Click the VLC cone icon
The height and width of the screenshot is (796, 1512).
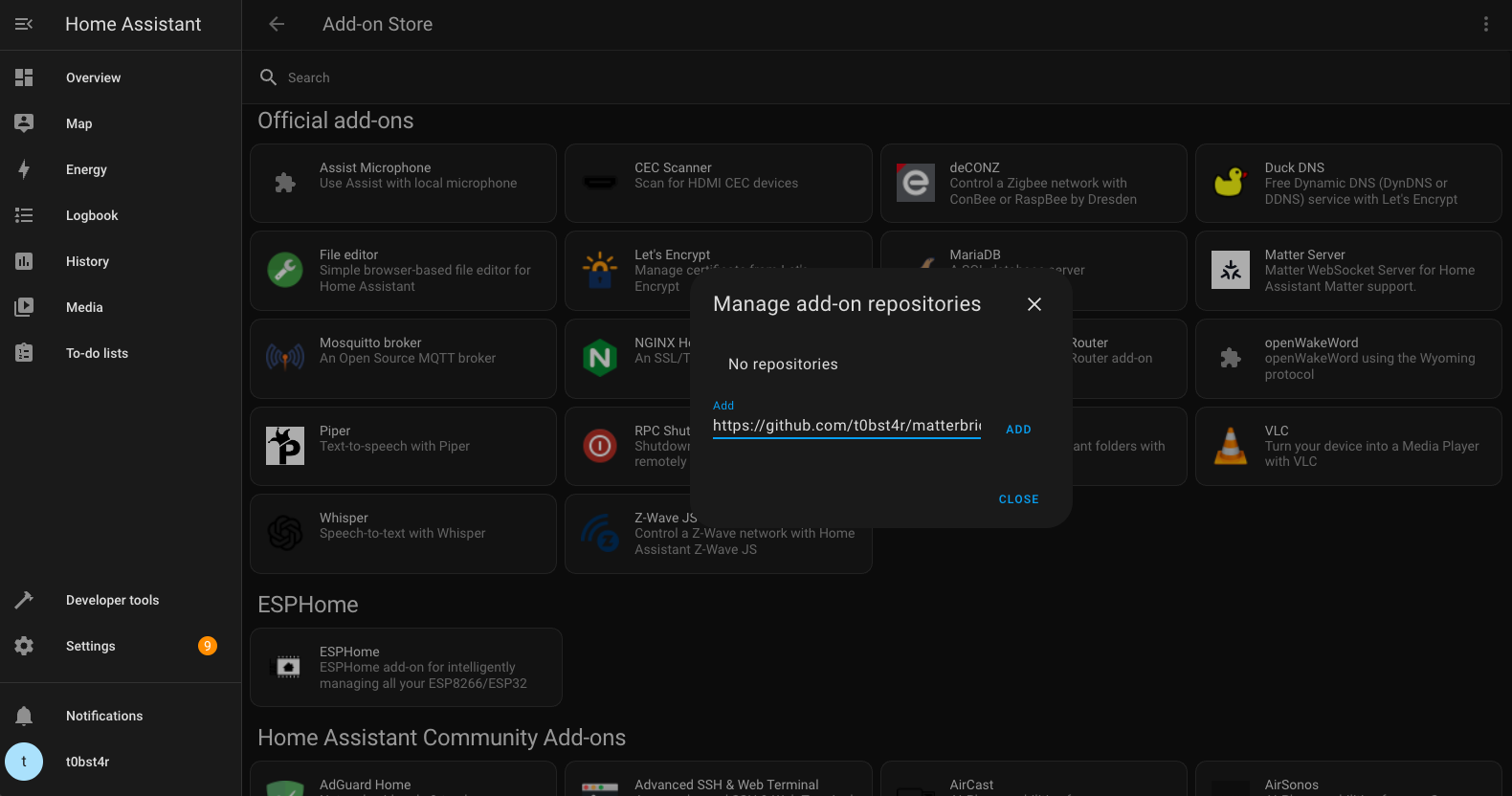(1231, 446)
